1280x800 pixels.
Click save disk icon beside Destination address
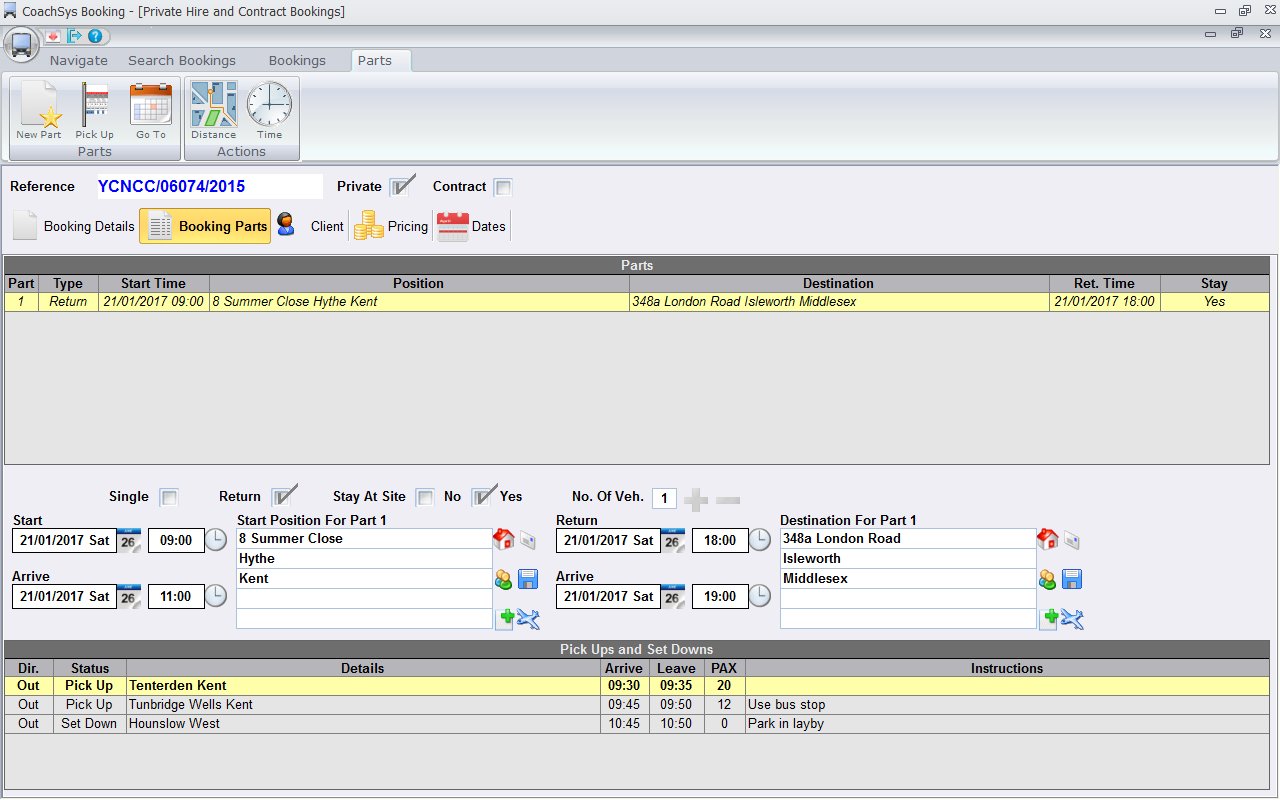pyautogui.click(x=1072, y=579)
